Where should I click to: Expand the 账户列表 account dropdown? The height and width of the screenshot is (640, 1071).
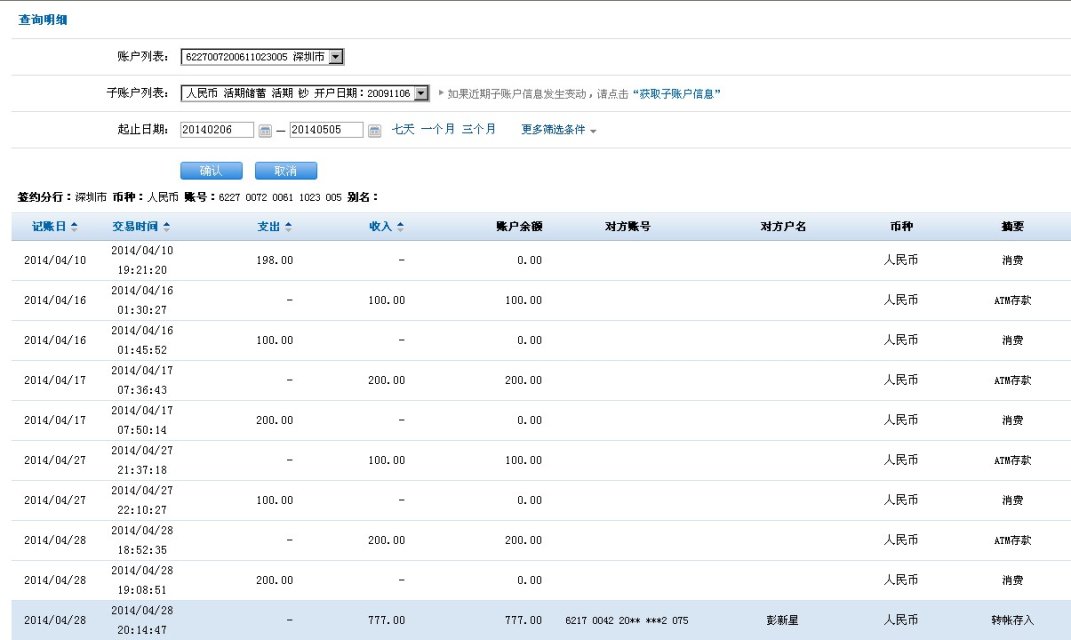[336, 57]
